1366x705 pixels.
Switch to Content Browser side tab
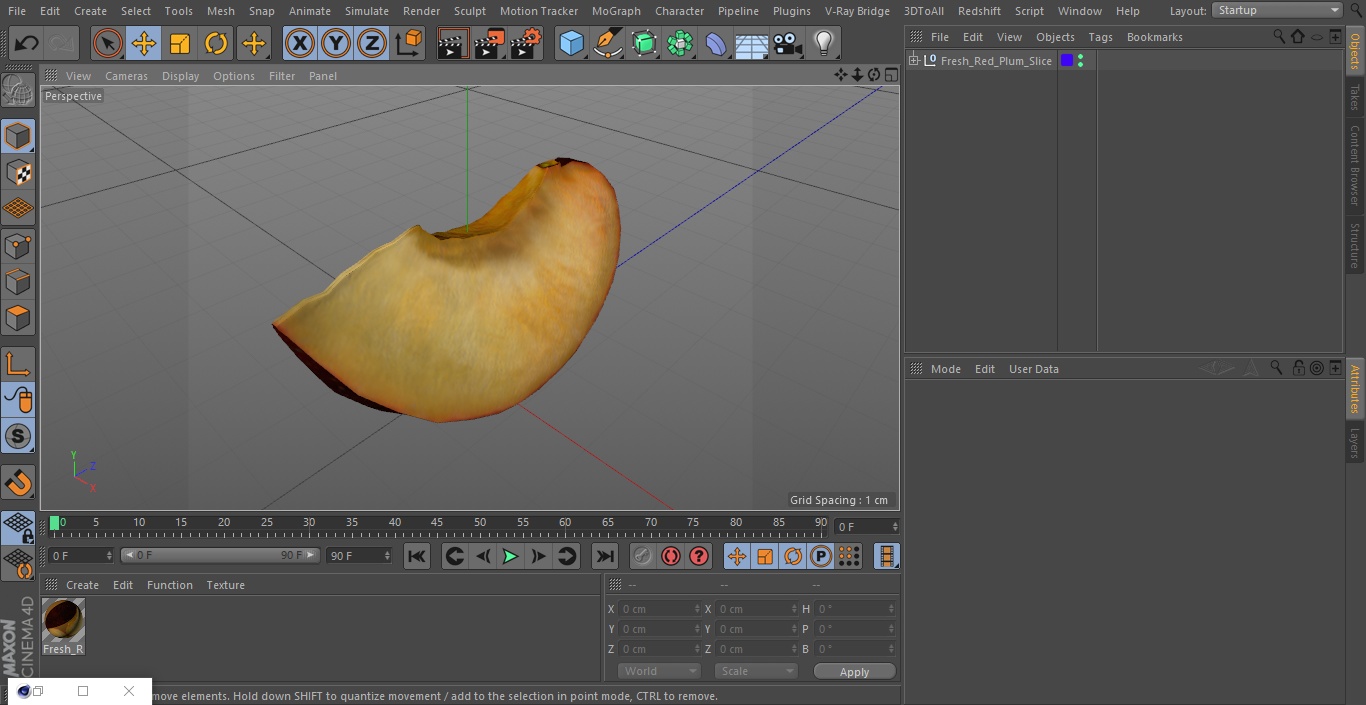point(1355,165)
